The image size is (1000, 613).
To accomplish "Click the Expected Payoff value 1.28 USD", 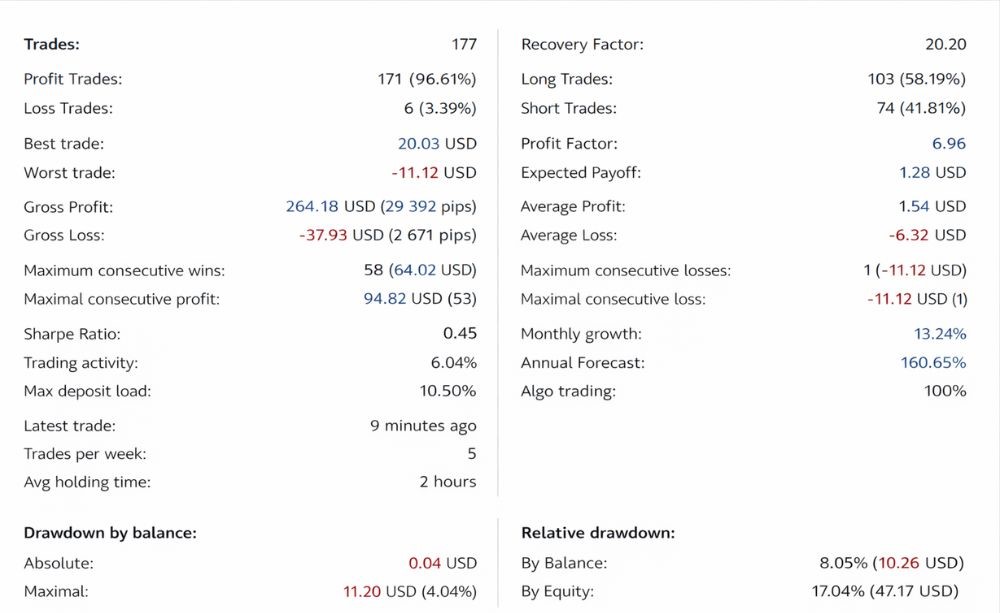I will click(932, 173).
